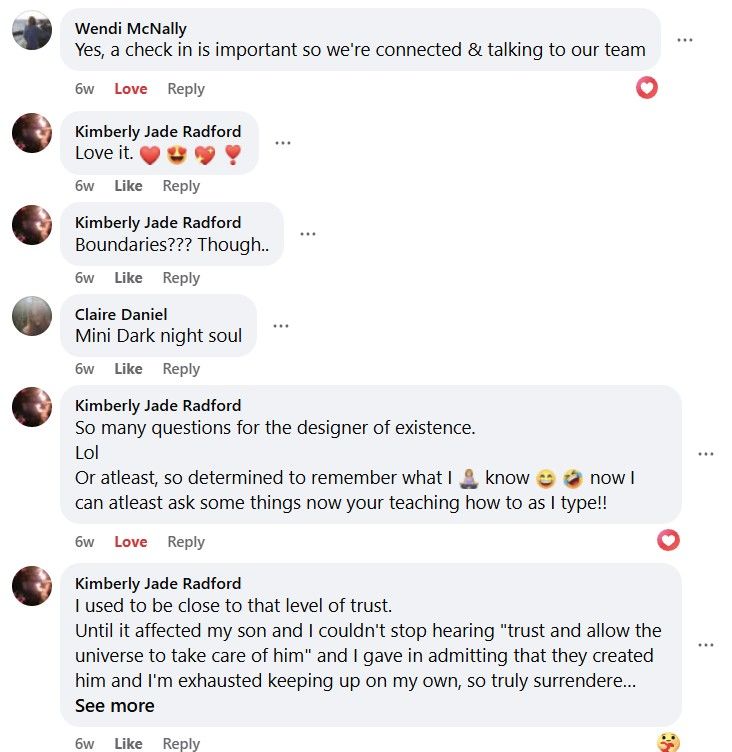The image size is (732, 752).
Task: Click heart reaction on Wendi McNally's comment
Action: tap(647, 88)
